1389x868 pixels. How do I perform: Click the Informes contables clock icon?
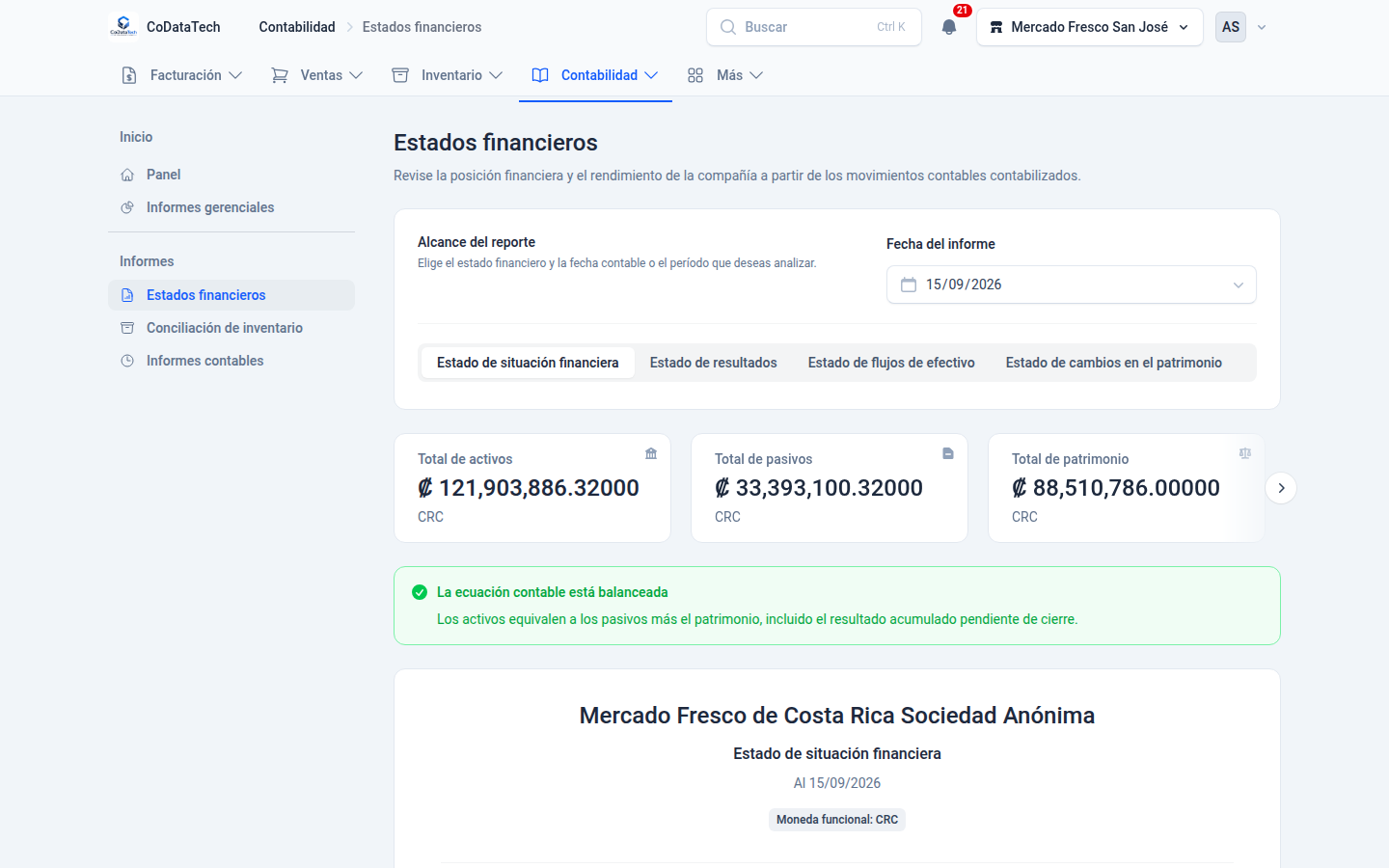click(x=127, y=361)
